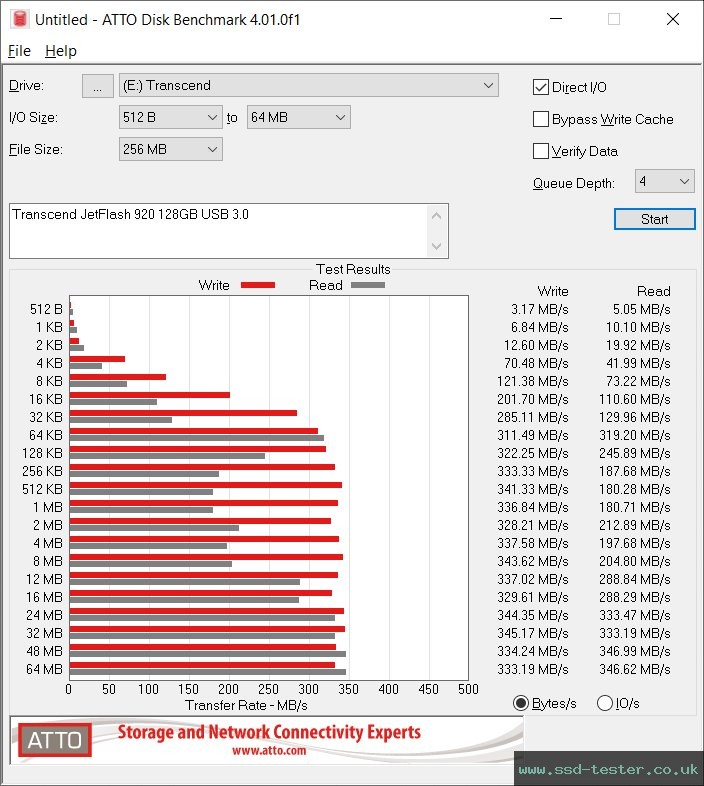Click the 5.05 MB/s read result

click(641, 309)
